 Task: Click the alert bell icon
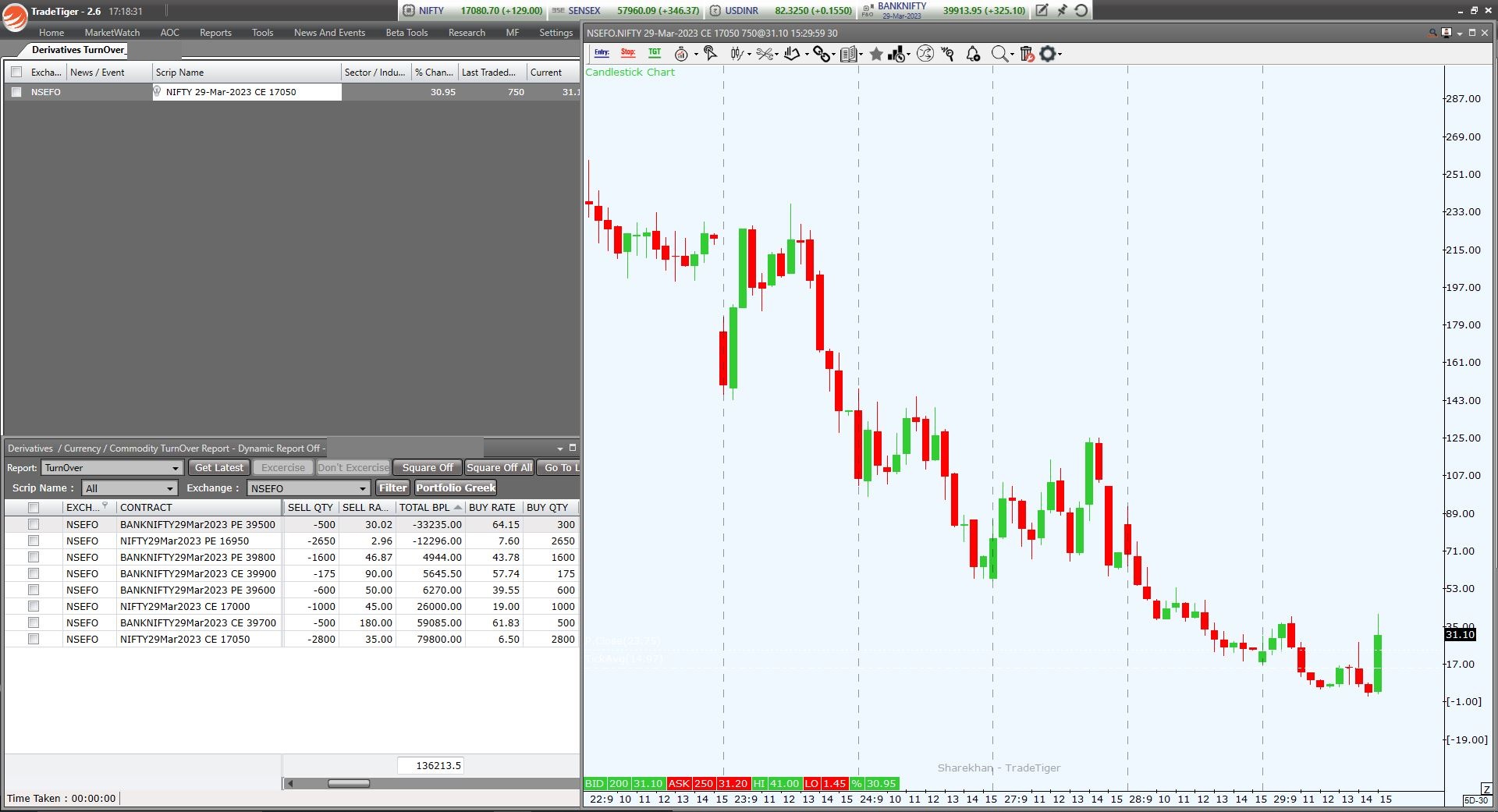pos(973,54)
